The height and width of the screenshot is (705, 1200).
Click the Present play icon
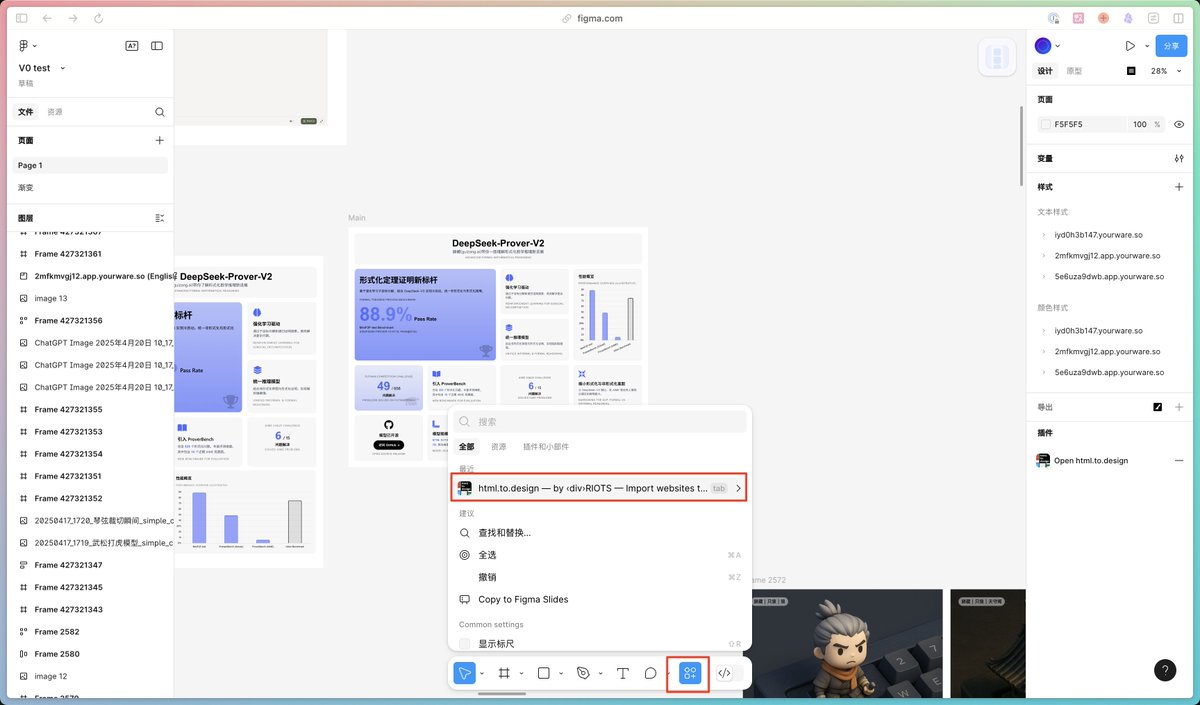point(1130,46)
